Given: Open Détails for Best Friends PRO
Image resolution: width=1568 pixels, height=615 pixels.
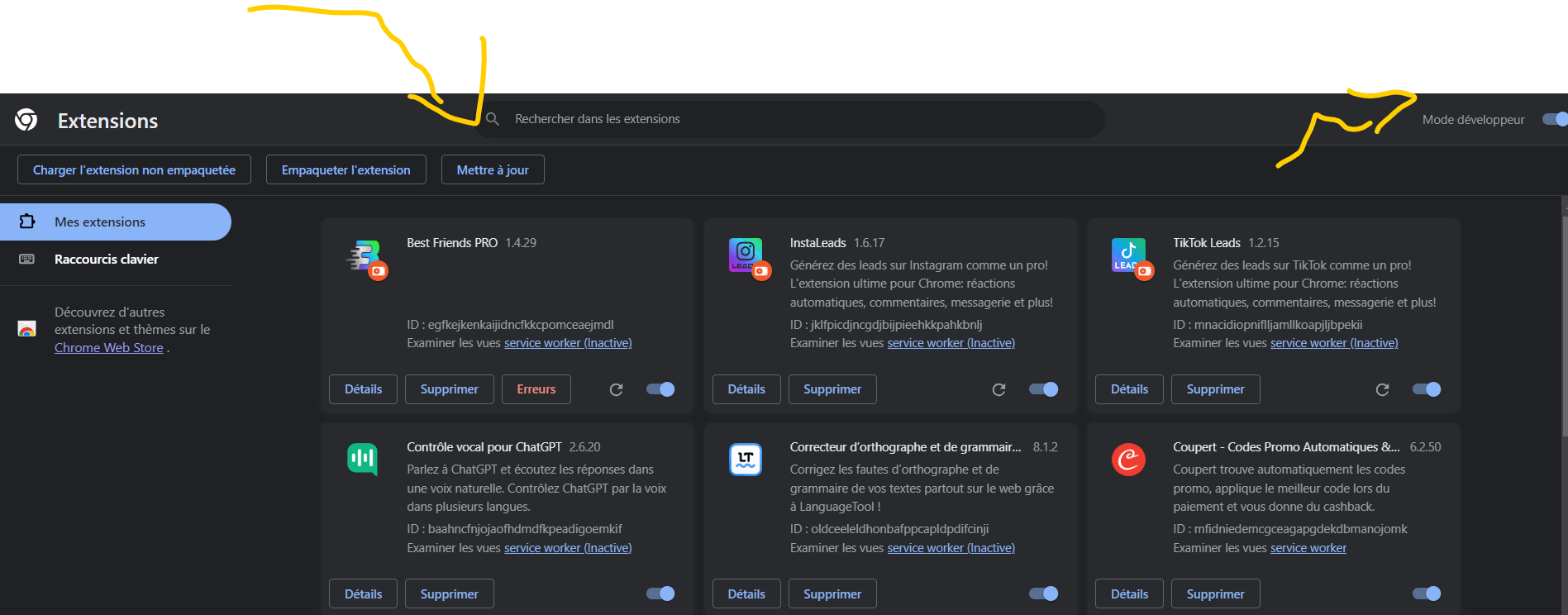Looking at the screenshot, I should [363, 389].
